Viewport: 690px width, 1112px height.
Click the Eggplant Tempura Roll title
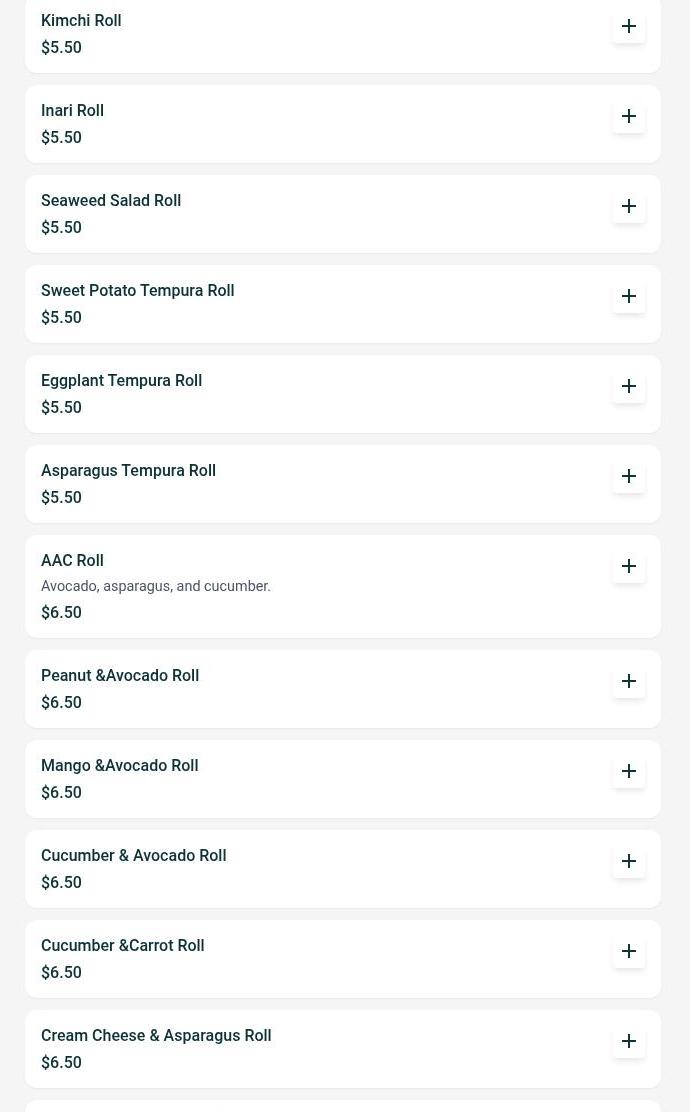[x=121, y=380]
